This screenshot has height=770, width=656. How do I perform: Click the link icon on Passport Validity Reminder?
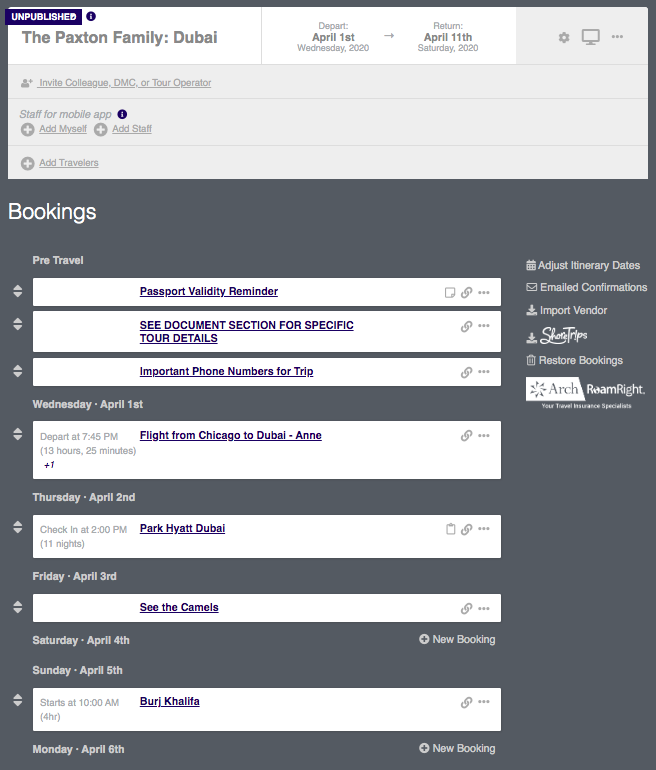[x=466, y=292]
